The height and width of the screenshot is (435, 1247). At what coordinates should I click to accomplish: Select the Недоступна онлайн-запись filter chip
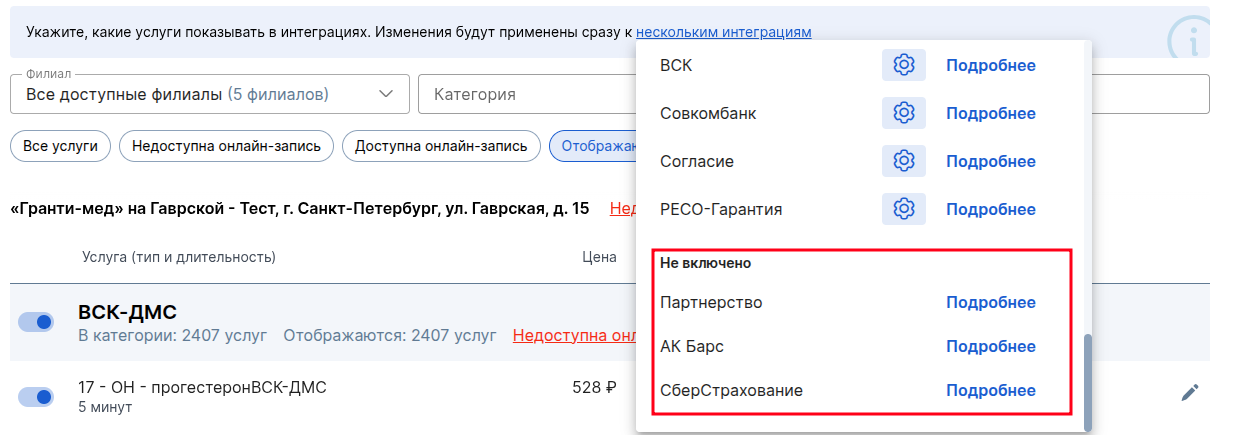point(226,146)
